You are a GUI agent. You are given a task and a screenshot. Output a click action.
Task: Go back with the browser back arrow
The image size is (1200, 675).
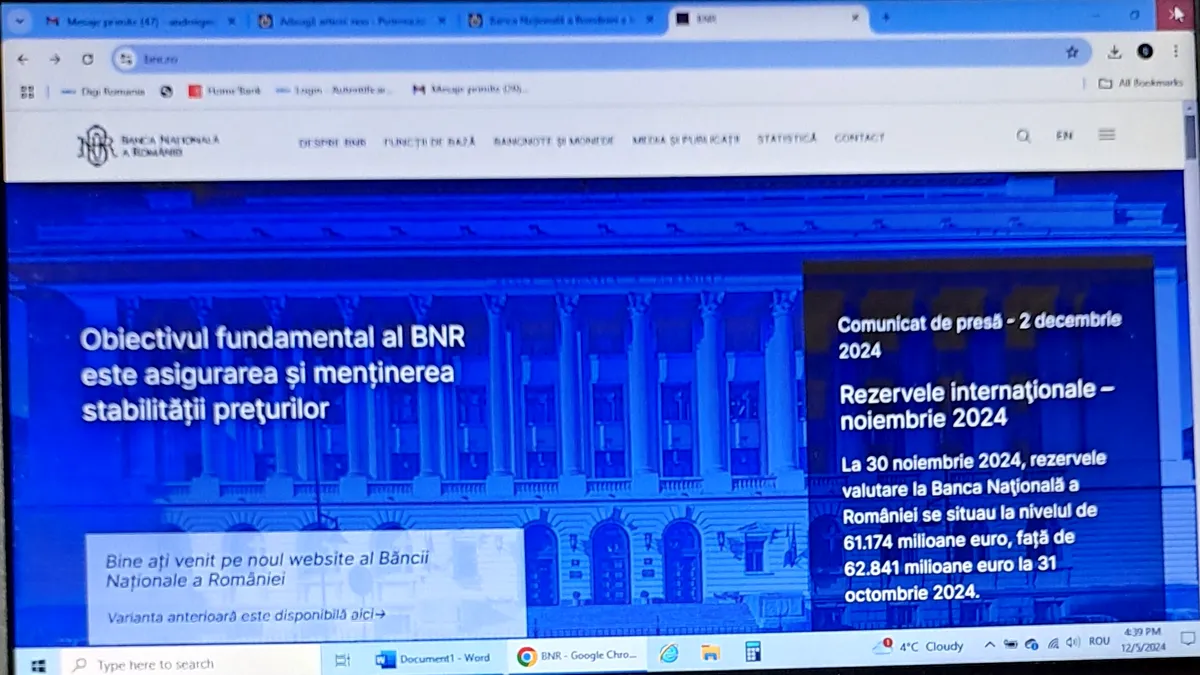23,58
